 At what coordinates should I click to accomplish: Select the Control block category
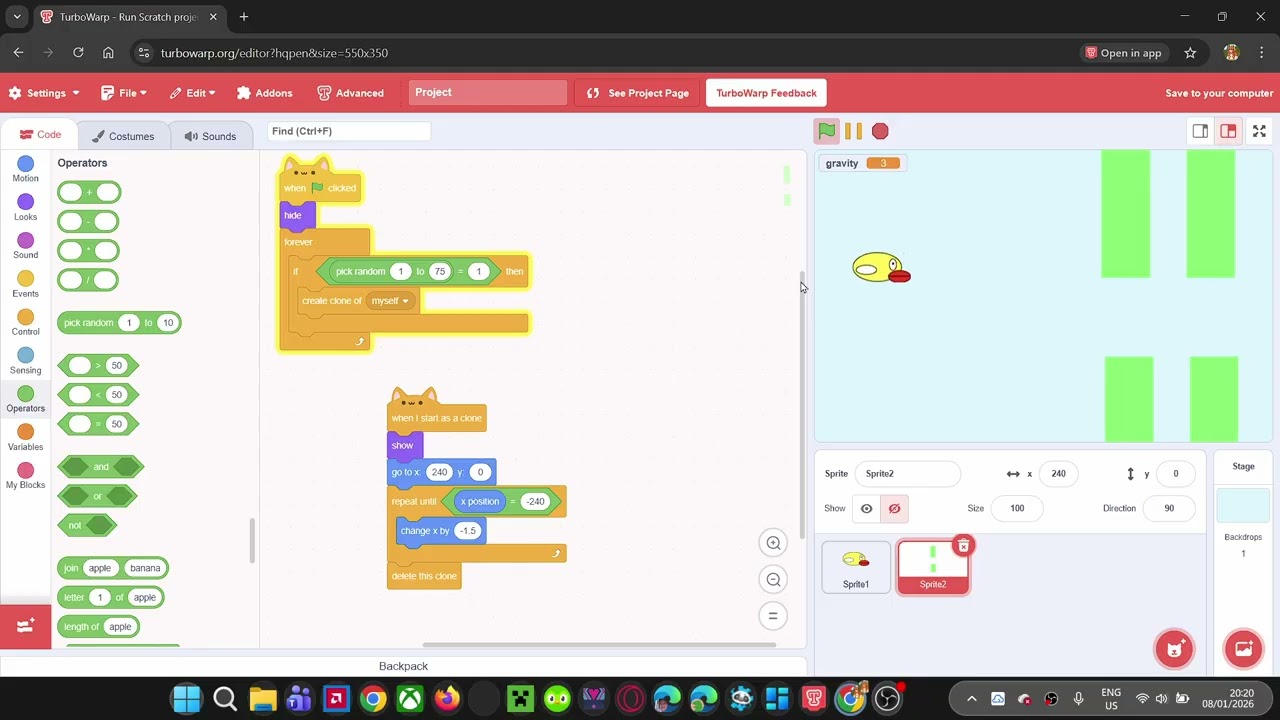click(x=26, y=323)
